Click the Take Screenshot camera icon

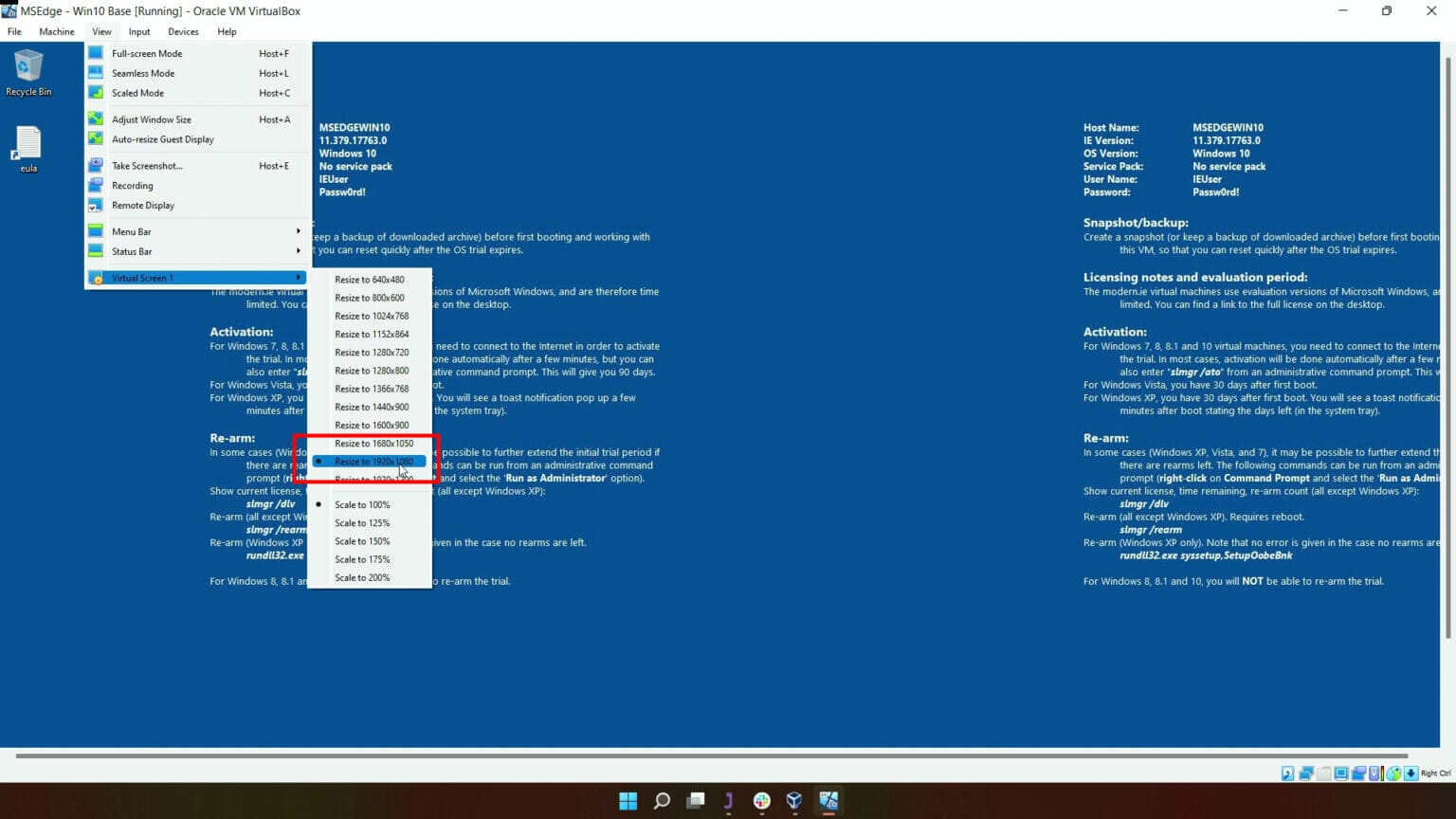(96, 165)
